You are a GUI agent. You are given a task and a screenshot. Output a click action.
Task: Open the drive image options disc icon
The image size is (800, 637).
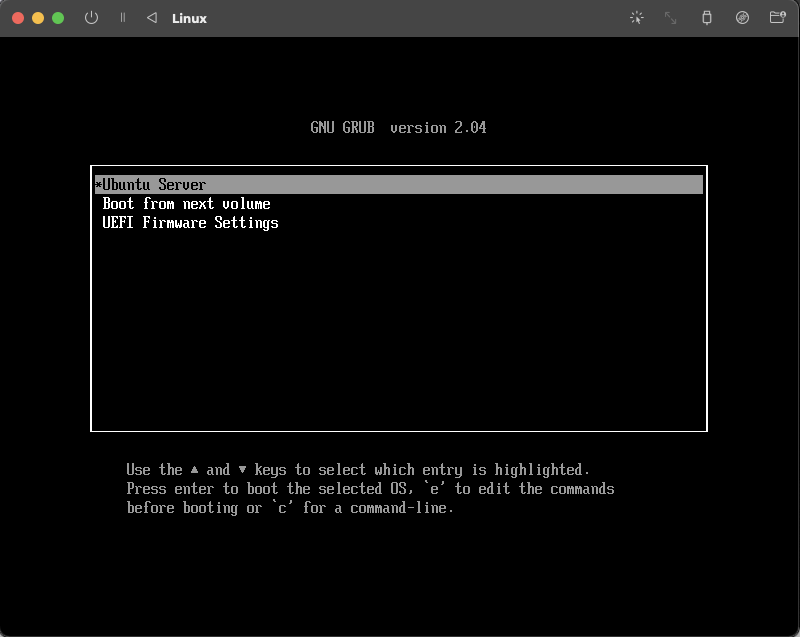[742, 18]
